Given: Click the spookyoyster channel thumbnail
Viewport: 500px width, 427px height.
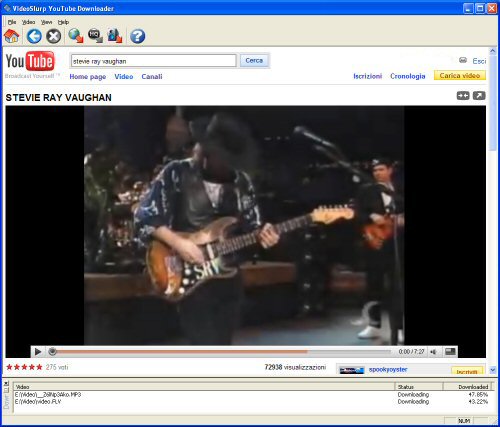Looking at the screenshot, I should point(352,370).
